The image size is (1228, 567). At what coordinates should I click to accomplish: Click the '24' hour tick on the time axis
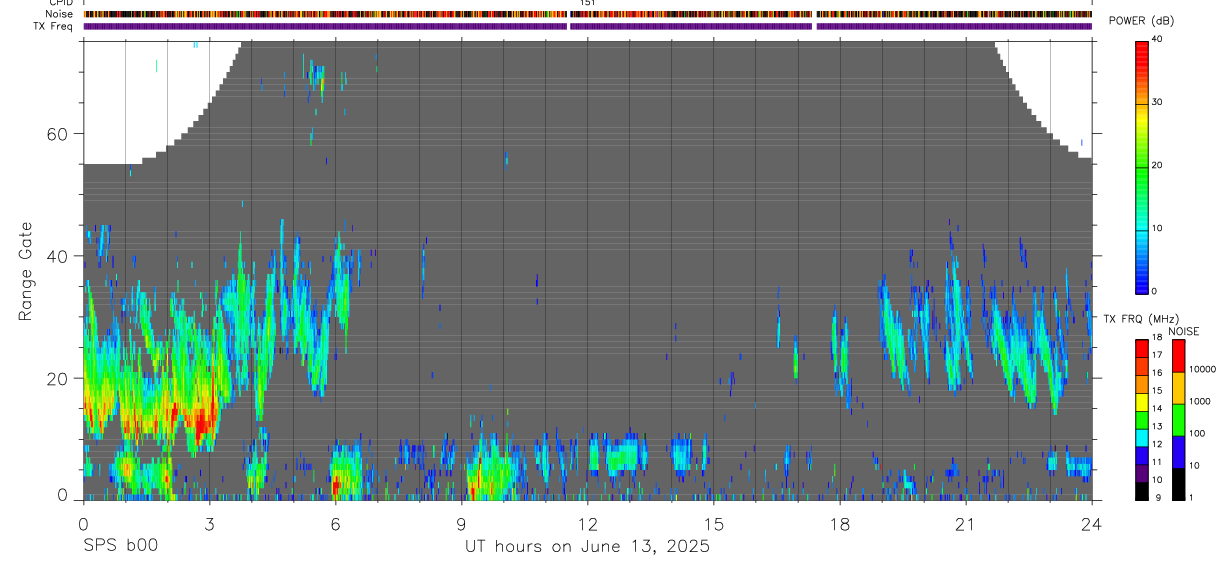tap(1092, 524)
